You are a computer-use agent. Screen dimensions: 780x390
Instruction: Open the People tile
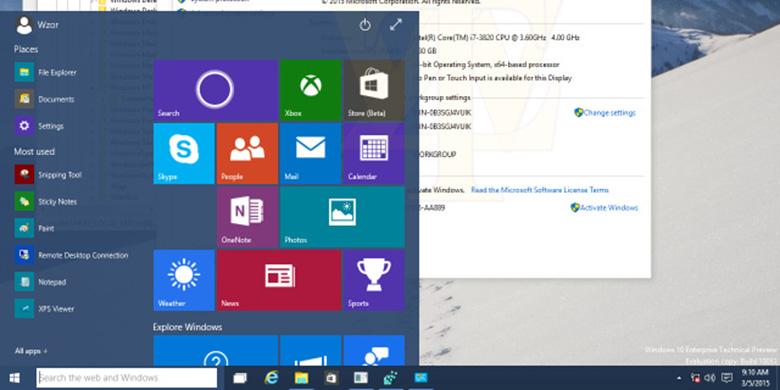point(247,153)
